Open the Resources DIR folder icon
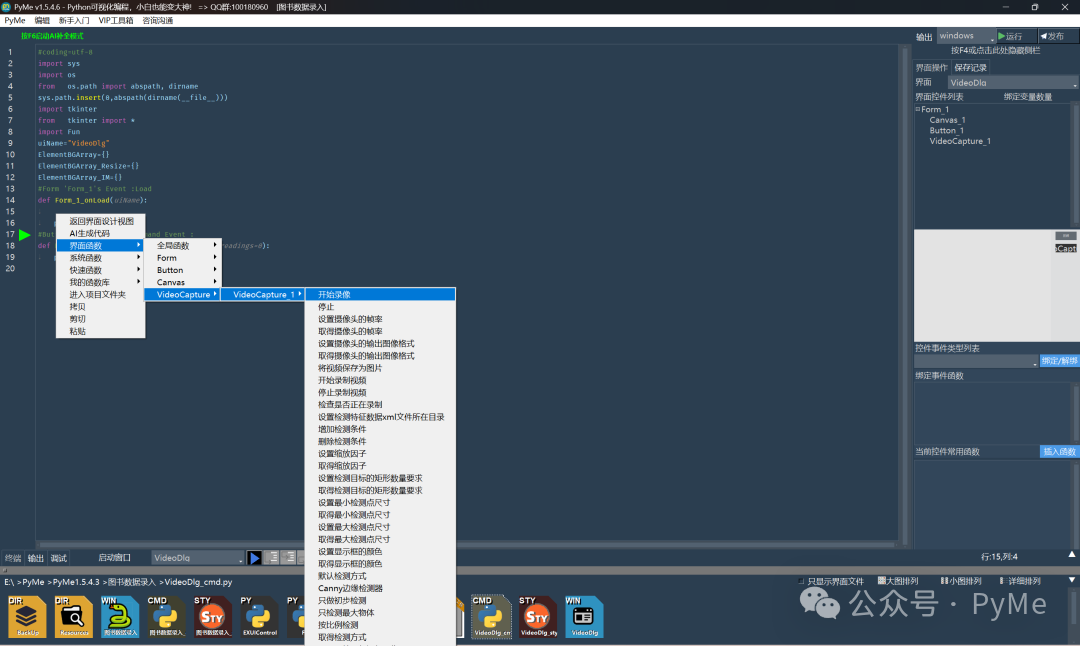 pyautogui.click(x=74, y=616)
